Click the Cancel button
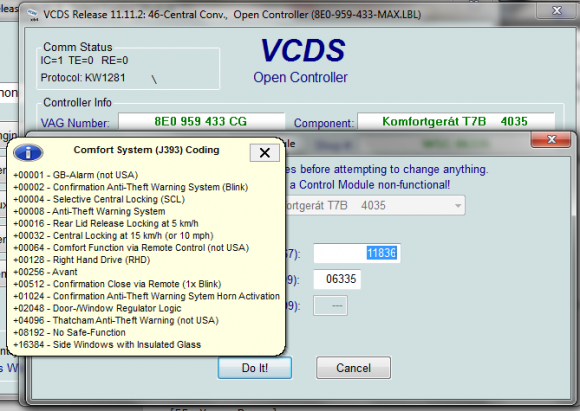The width and height of the screenshot is (580, 411). pyautogui.click(x=353, y=368)
